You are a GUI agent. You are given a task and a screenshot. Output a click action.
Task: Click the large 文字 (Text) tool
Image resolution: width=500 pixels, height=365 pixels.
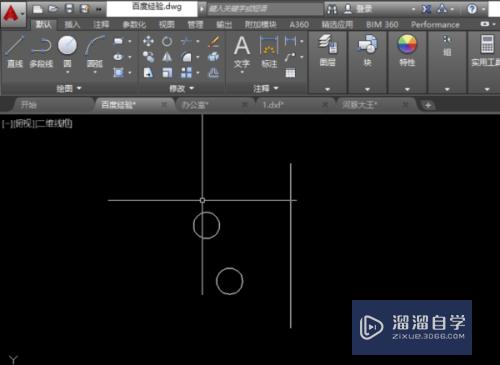click(242, 53)
